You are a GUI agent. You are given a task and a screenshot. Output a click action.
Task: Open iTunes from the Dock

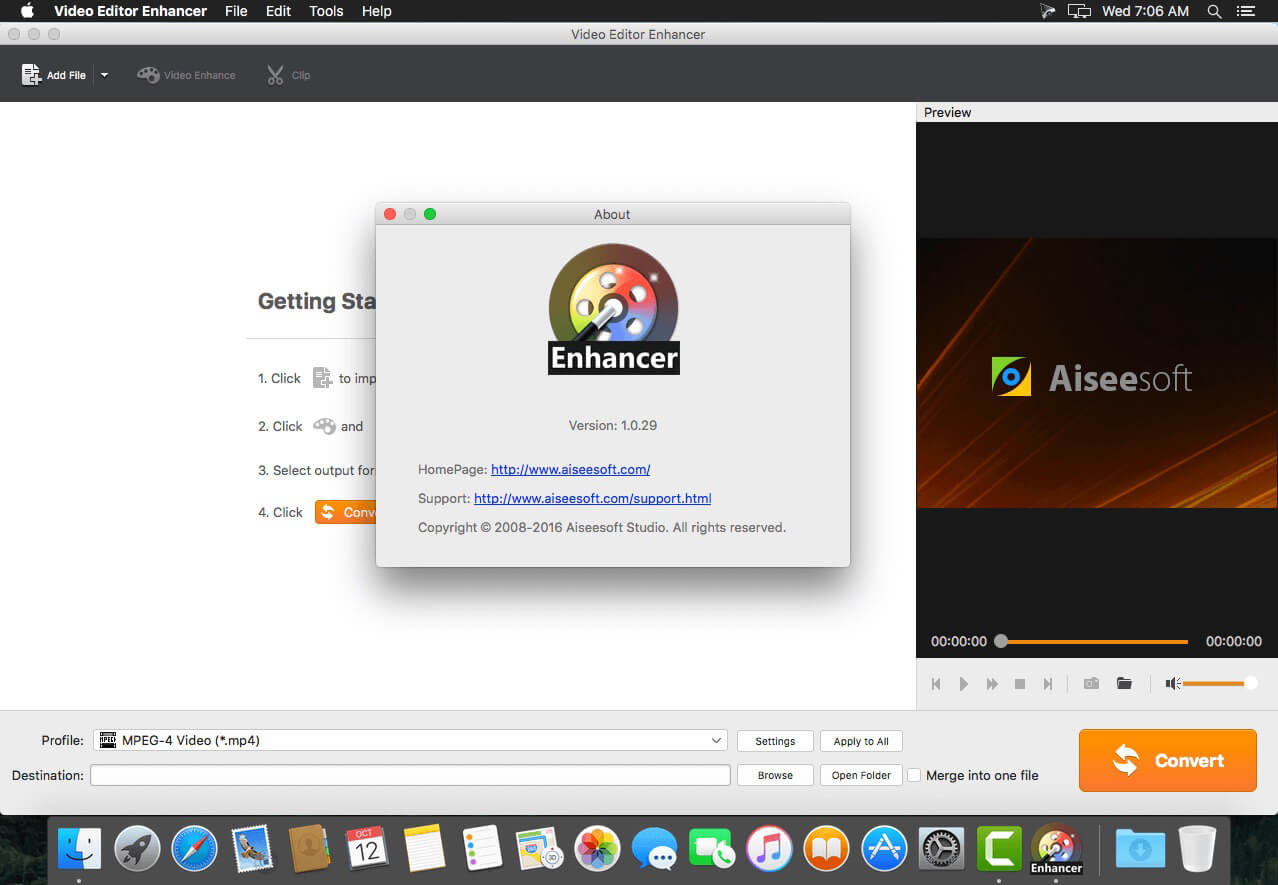769,848
